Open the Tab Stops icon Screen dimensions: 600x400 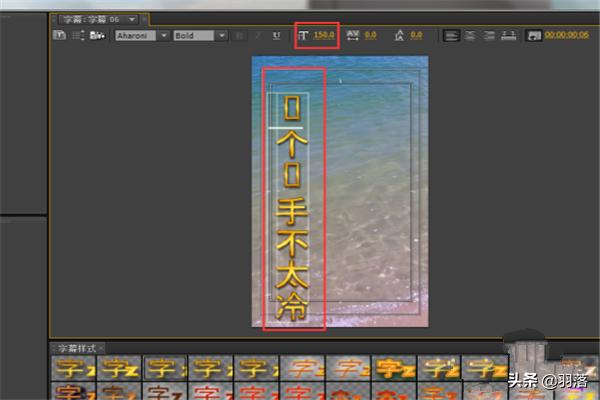coord(509,36)
